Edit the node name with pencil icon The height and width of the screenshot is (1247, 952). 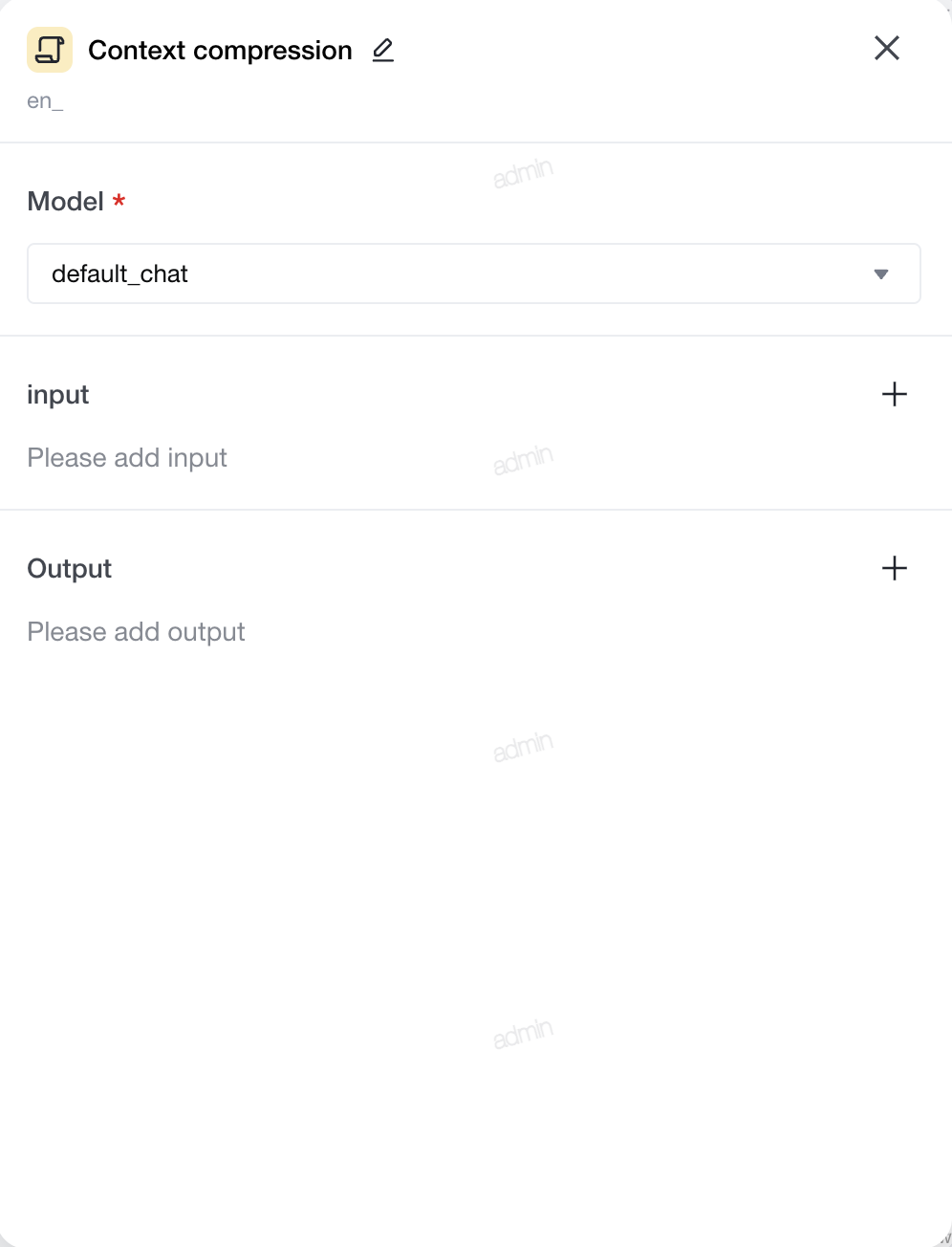[x=383, y=50]
